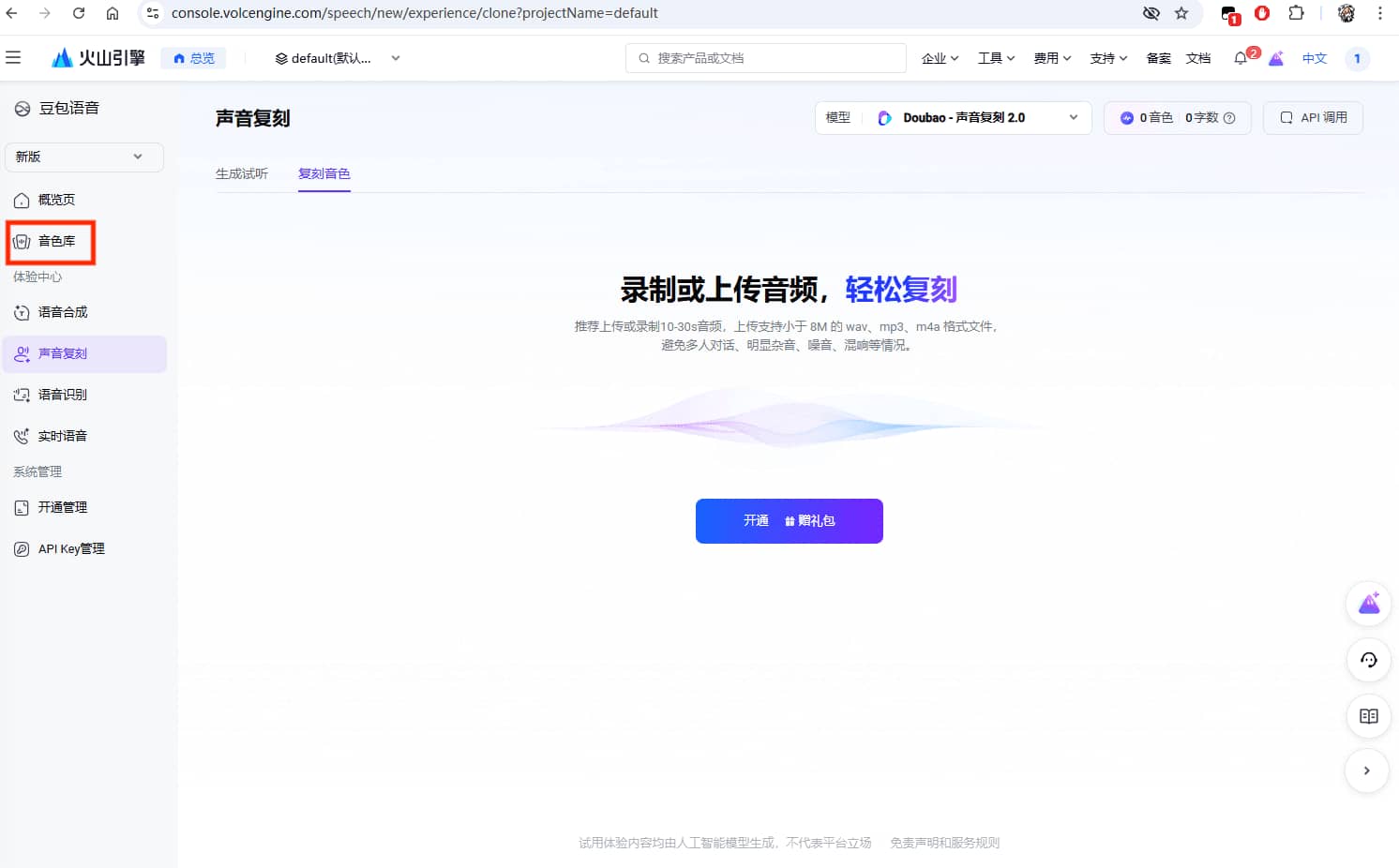Open 免责声明和服务规则 link
The image size is (1399, 868).
pos(943,843)
